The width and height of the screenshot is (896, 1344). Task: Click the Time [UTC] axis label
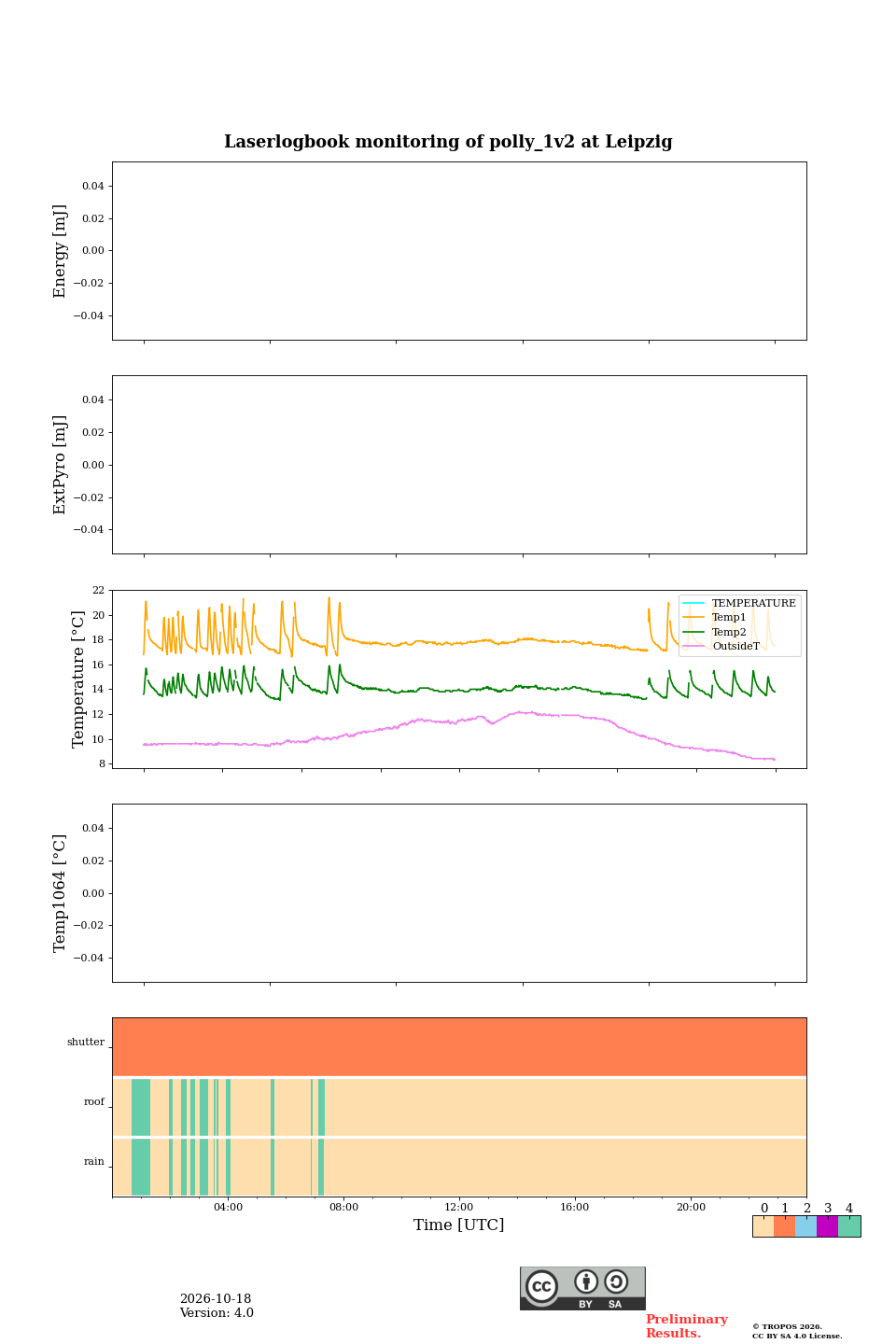[x=459, y=1225]
